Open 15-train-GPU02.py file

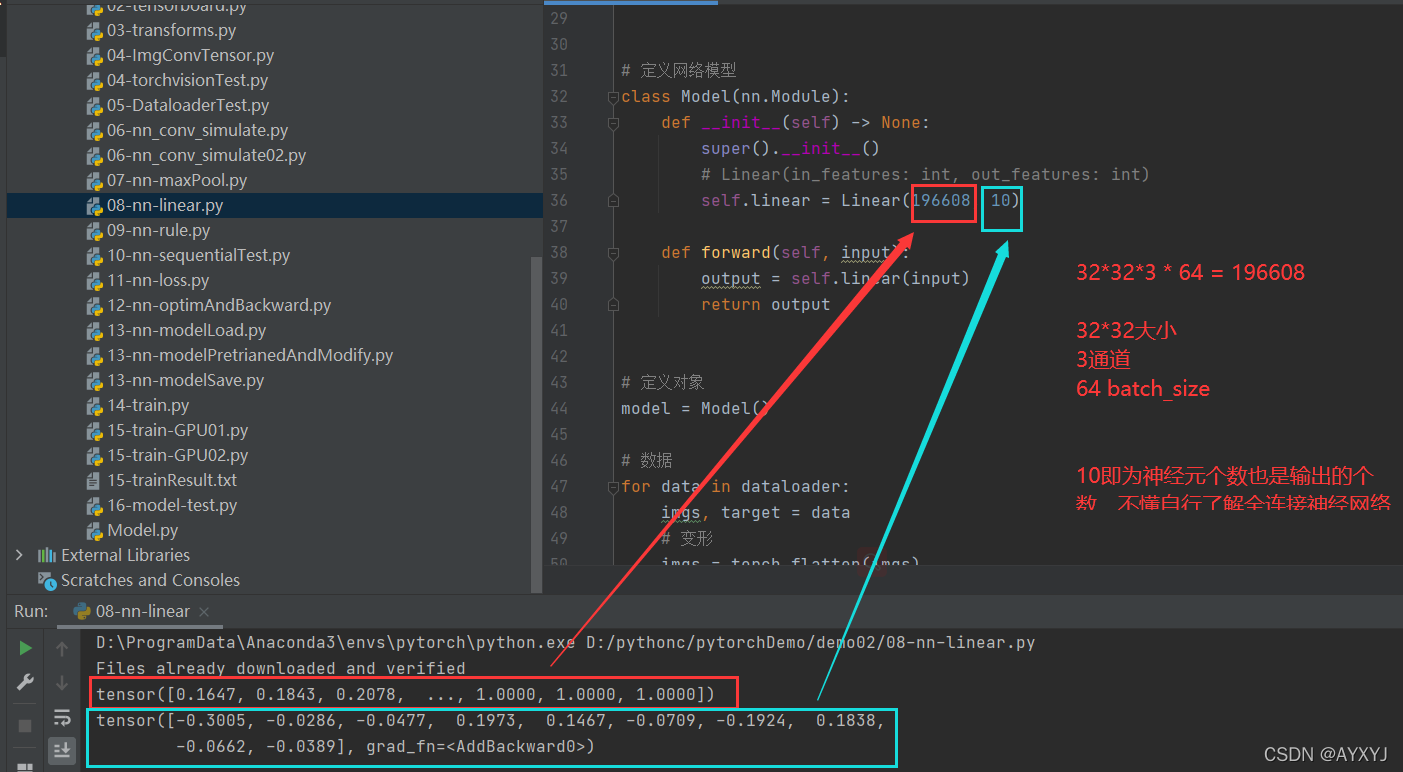point(177,455)
